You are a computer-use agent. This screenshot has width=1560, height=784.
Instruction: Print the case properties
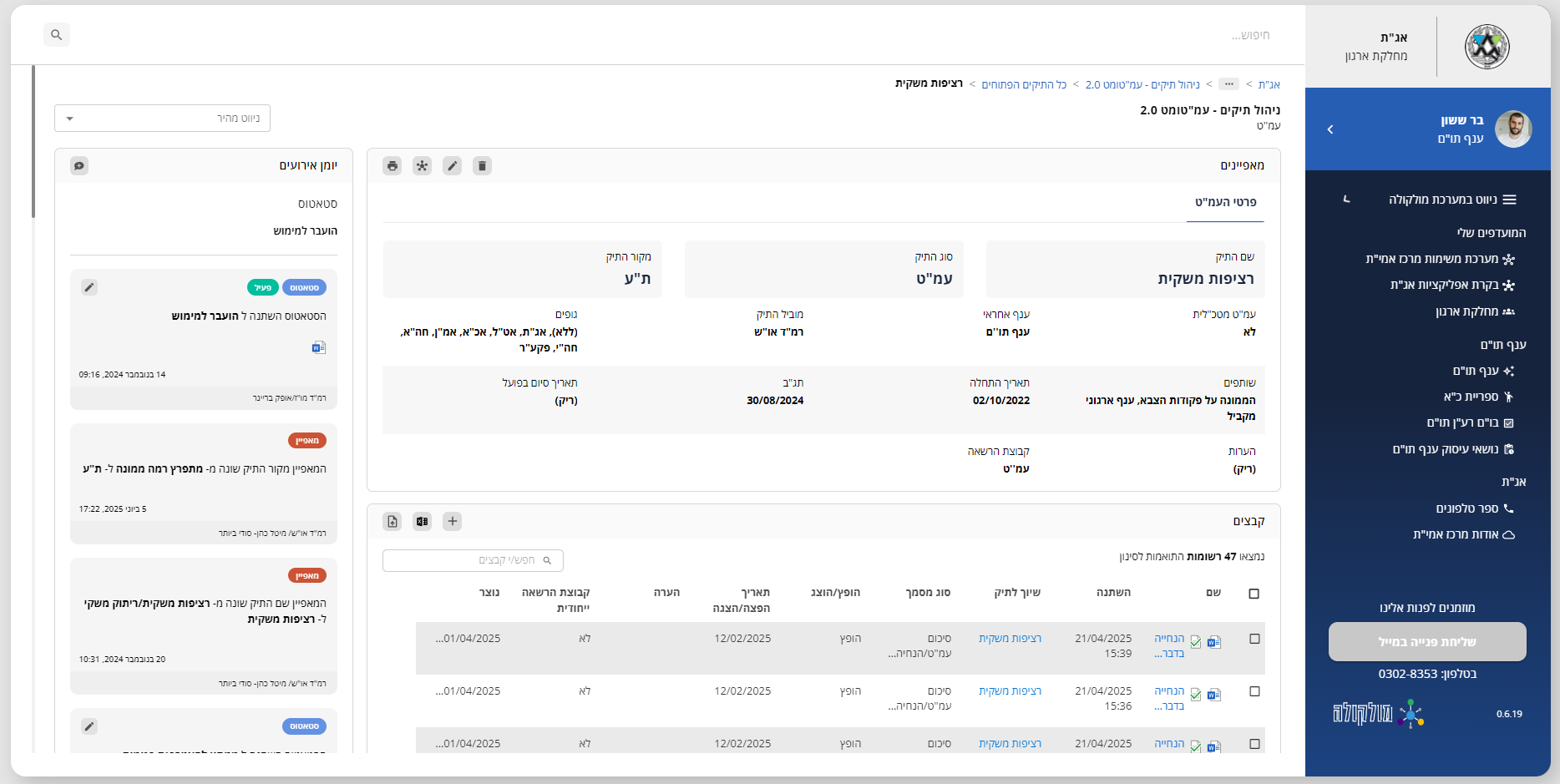click(393, 165)
